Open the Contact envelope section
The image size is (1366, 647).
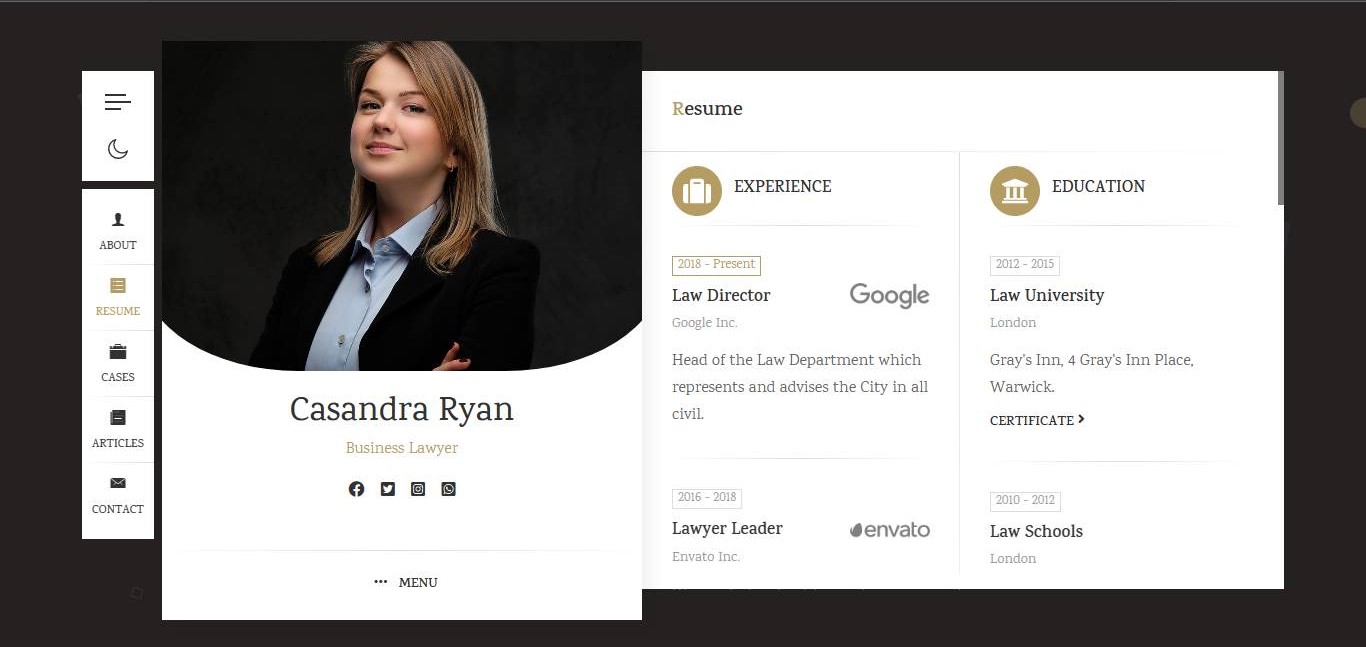pos(118,495)
